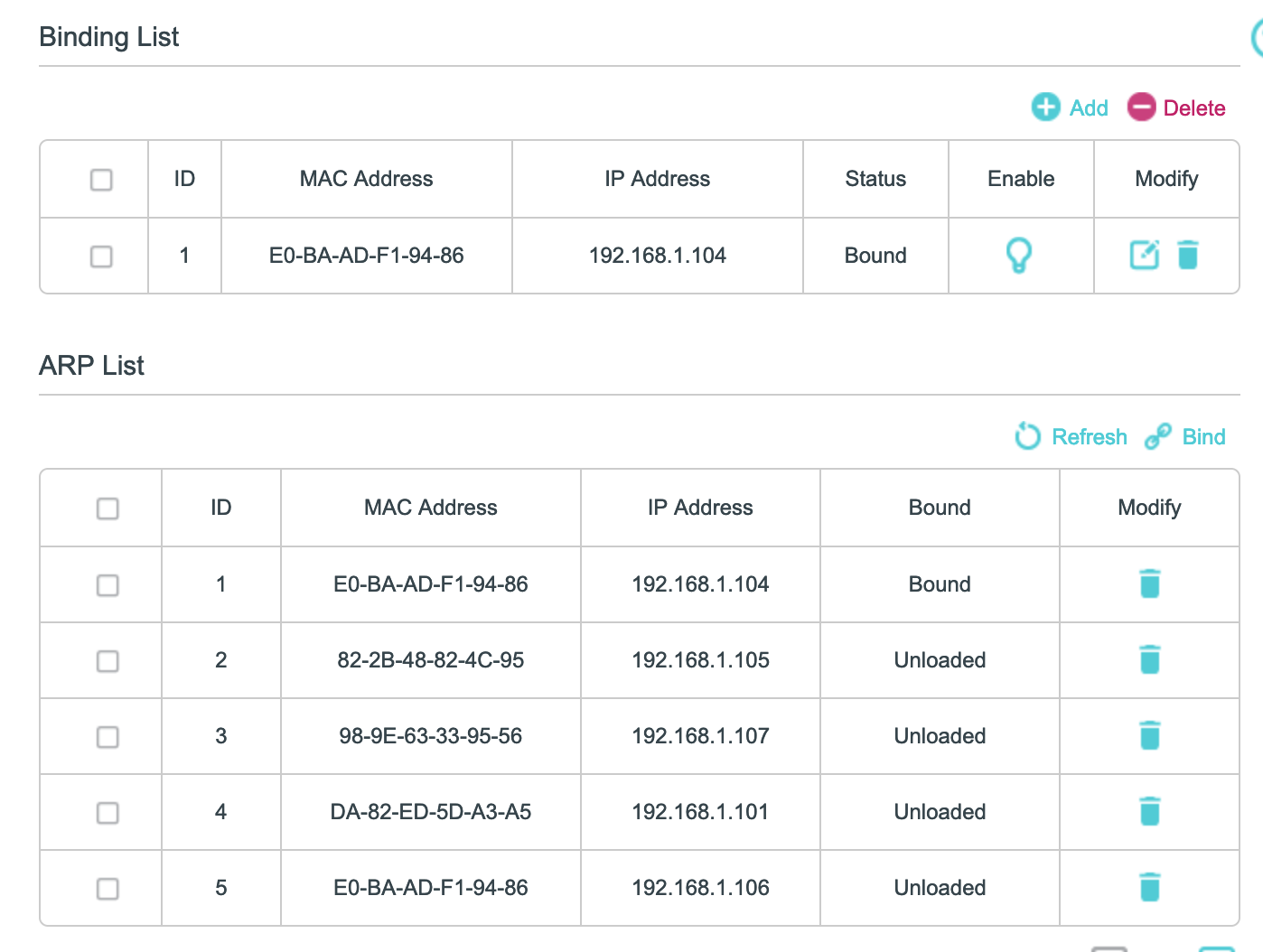Select the checkbox for ARP entry DA-82-ED-5D-A3-A5
The height and width of the screenshot is (952, 1263).
pos(108,813)
